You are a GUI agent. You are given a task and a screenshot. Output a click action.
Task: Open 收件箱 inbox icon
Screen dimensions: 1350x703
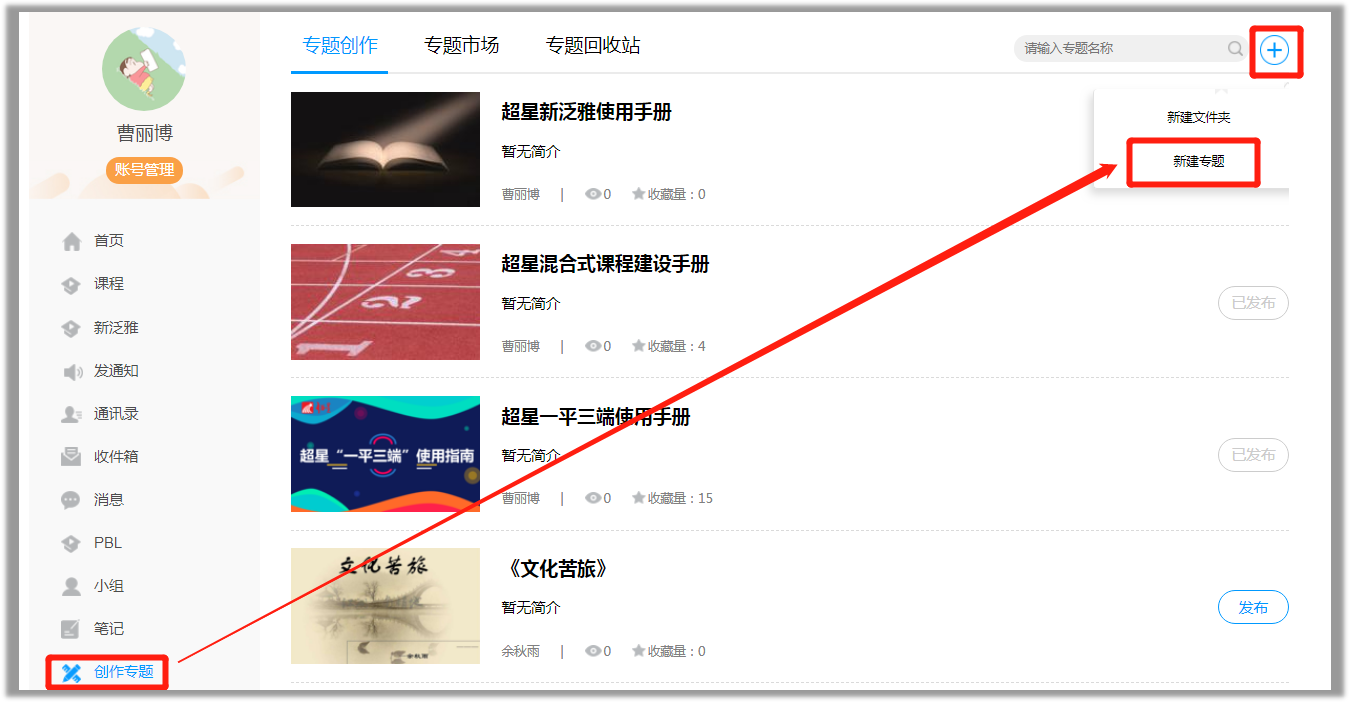(71, 457)
